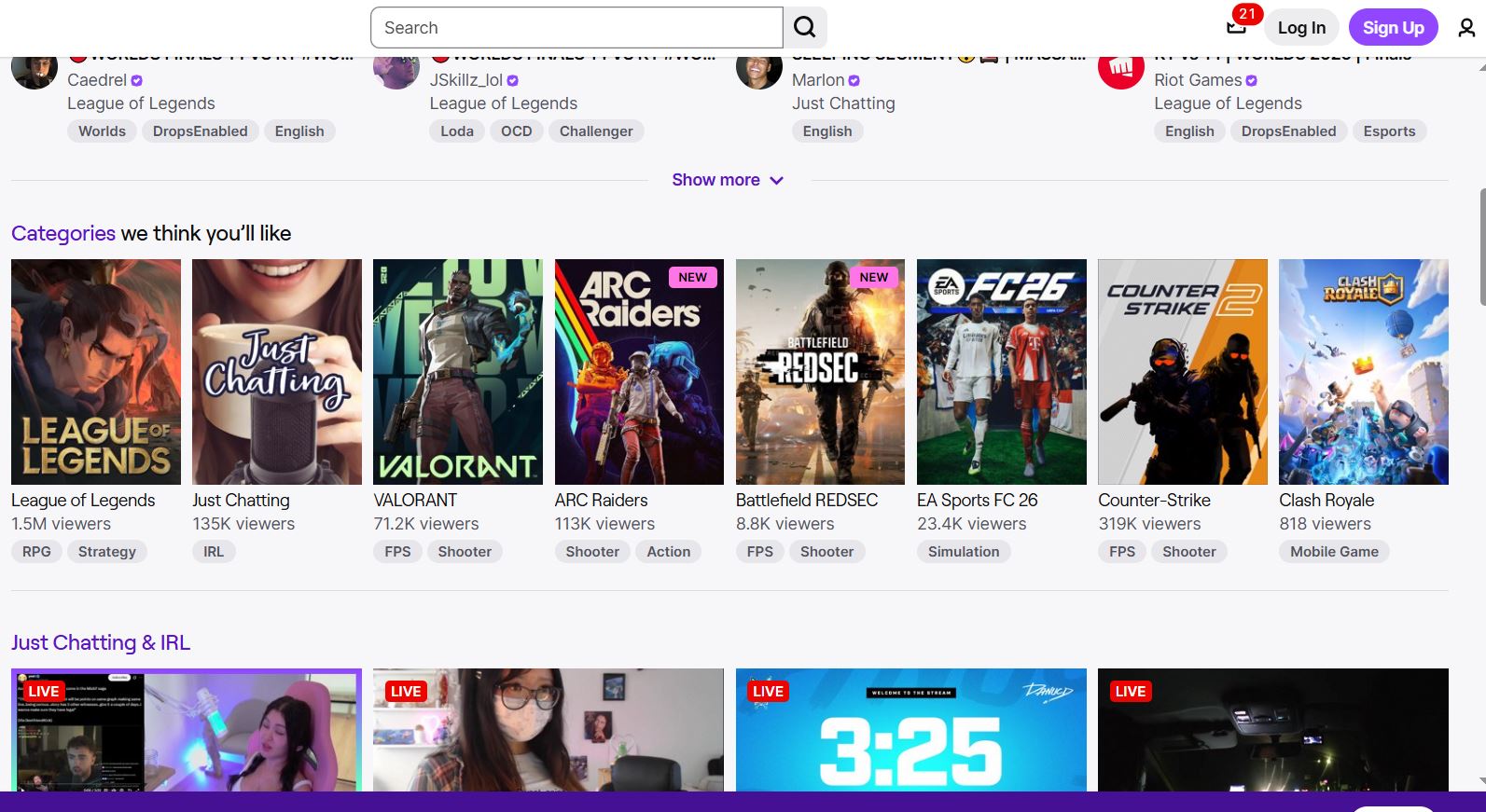Click the chevron next to Show more
Screen dimensions: 1486x812
[776, 181]
